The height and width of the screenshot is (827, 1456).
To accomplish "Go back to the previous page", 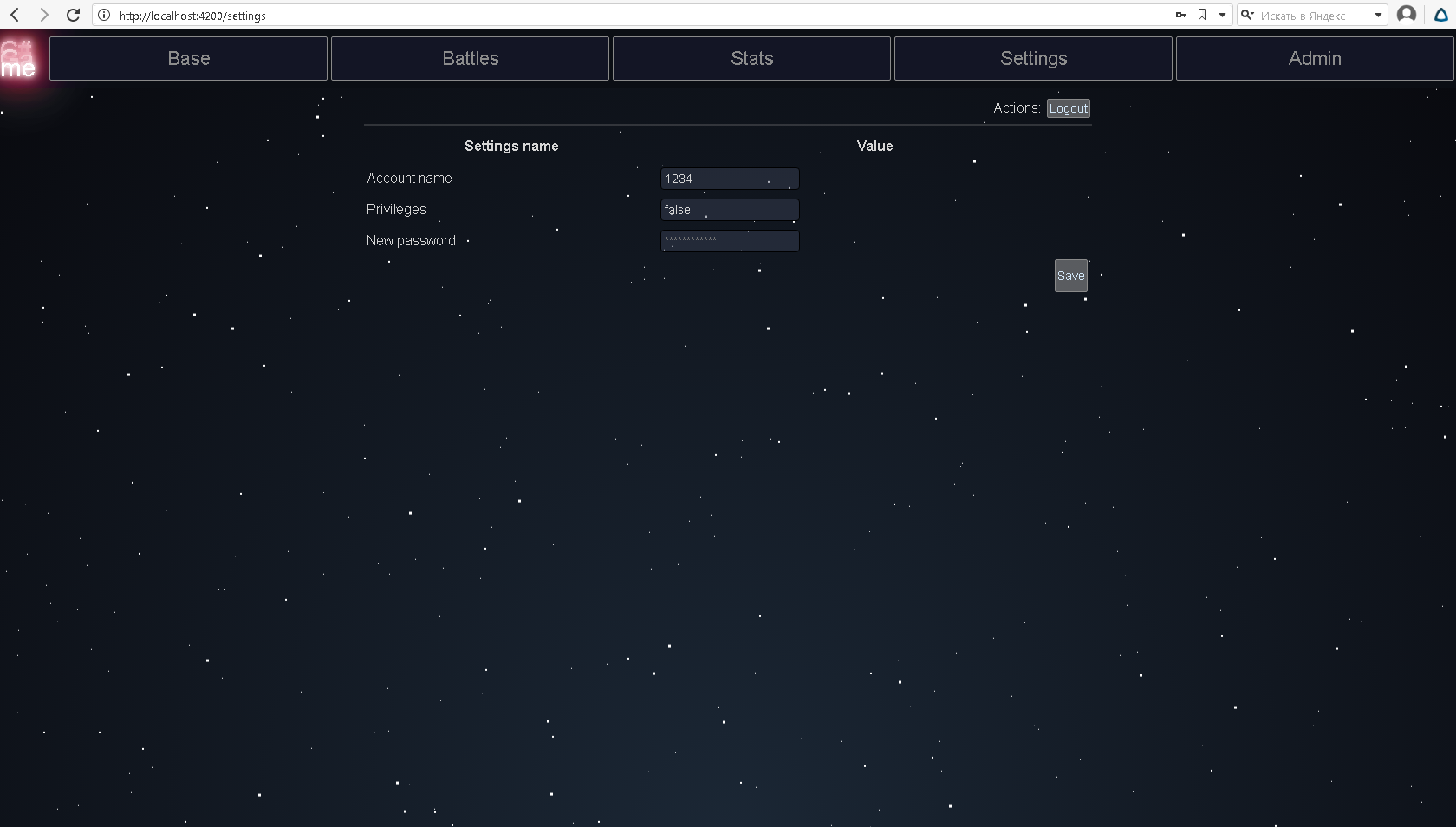I will coord(15,15).
